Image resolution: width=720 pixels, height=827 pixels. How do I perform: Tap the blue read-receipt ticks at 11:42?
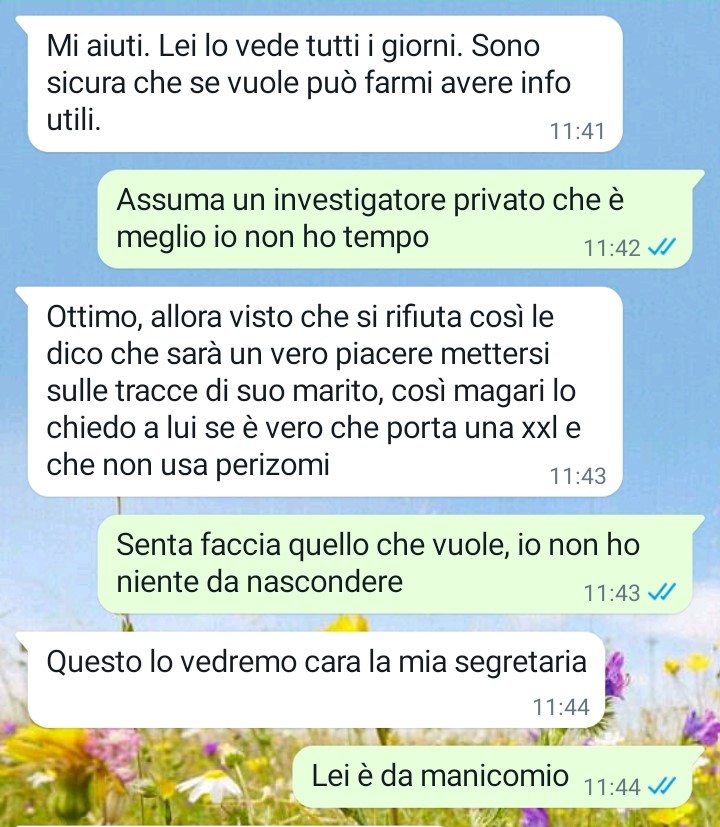(661, 247)
